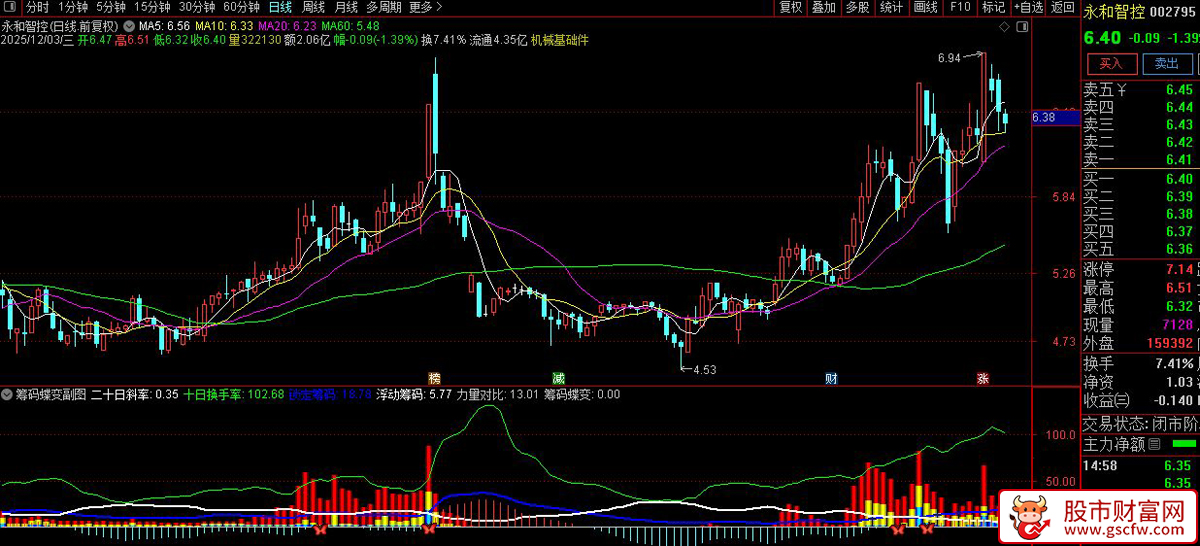Viewport: 1200px width, 546px height.
Task: Select the 60分钟 period tab
Action: point(241,7)
